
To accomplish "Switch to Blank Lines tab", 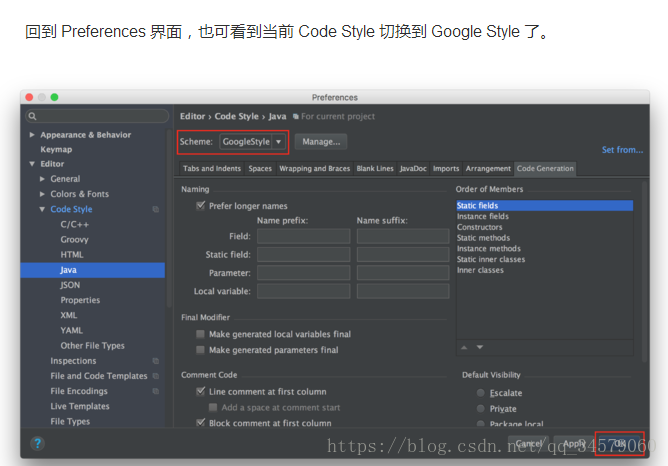I will pos(375,169).
